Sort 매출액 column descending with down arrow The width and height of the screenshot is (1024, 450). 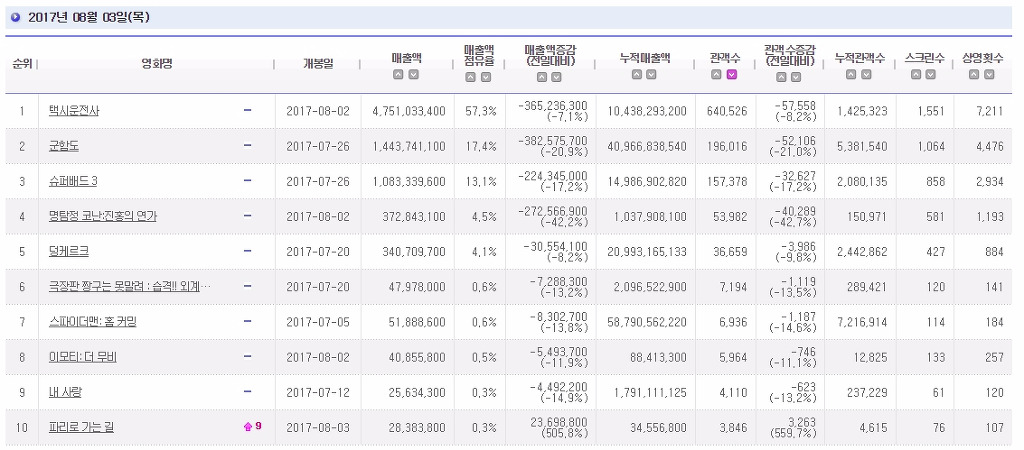(x=413, y=74)
